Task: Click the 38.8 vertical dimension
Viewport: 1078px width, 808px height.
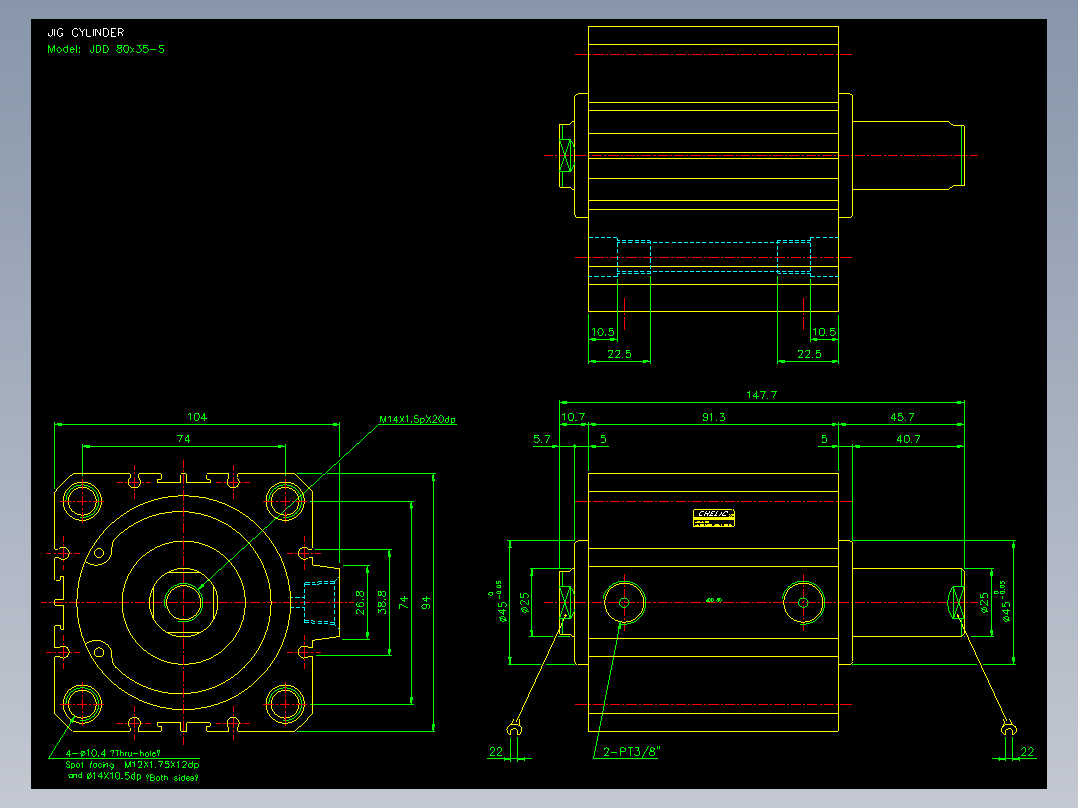Action: pos(382,602)
